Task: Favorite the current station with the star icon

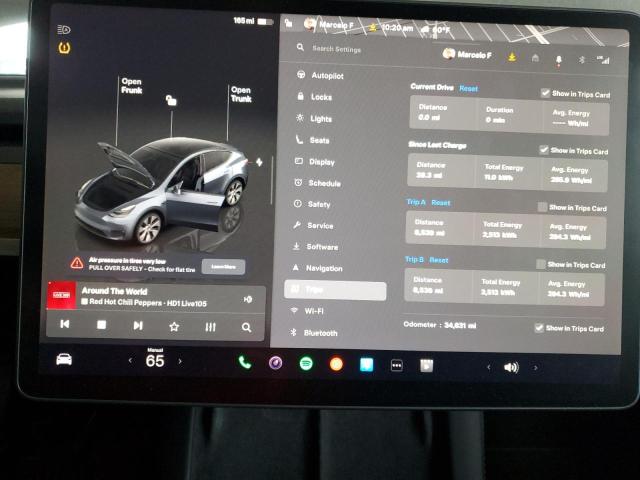Action: tap(174, 326)
